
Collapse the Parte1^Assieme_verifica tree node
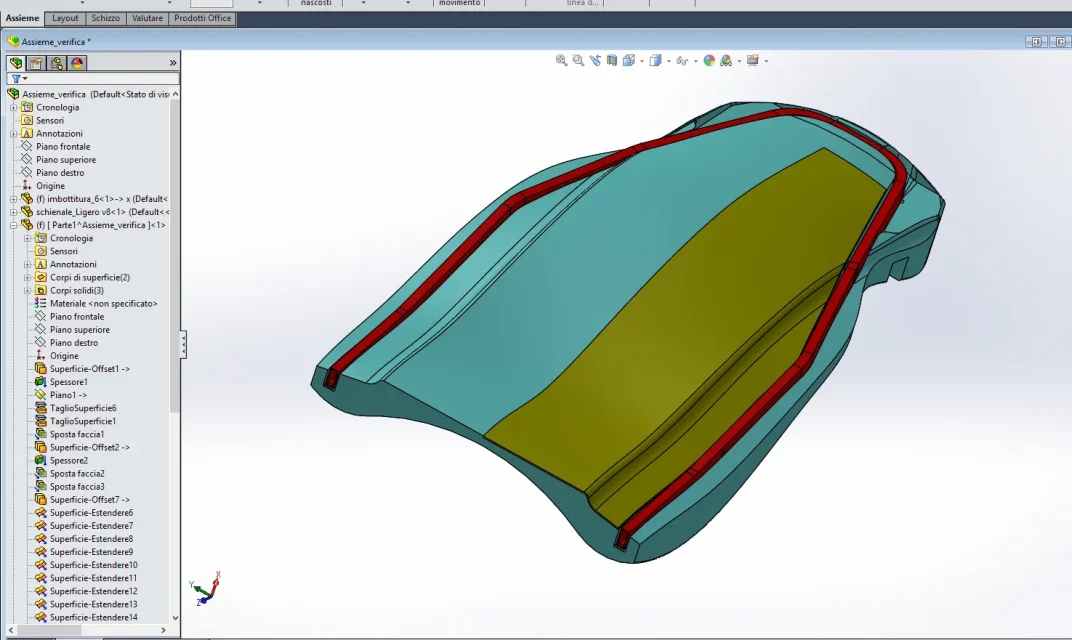click(x=13, y=225)
